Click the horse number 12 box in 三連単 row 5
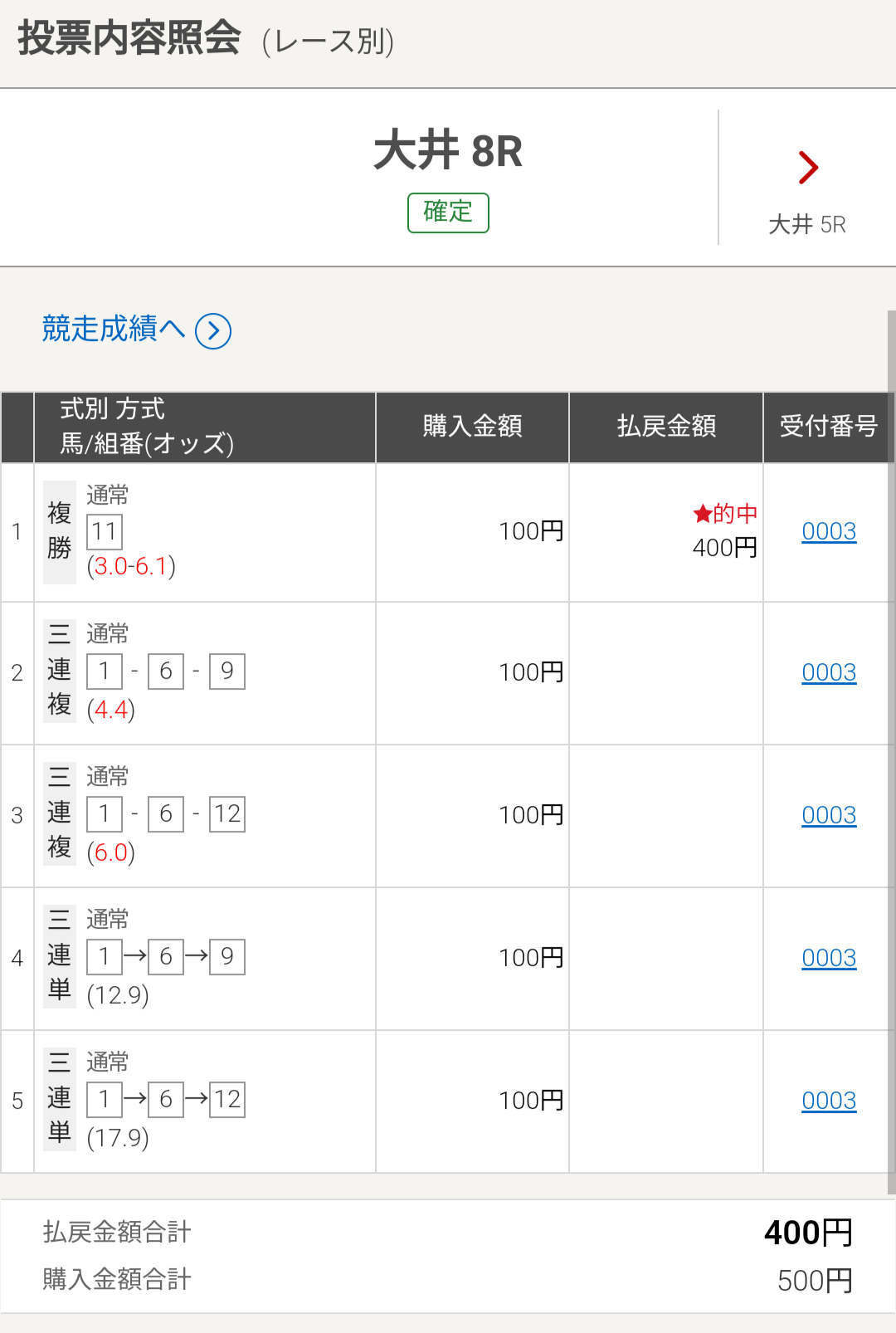896x1333 pixels. pyautogui.click(x=227, y=1100)
